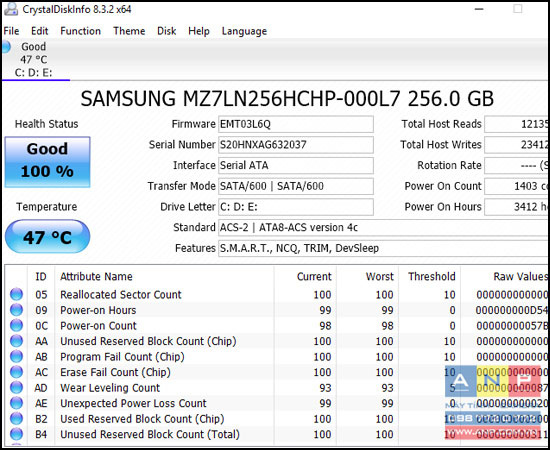Viewport: 550px width, 450px height.
Task: Click the Transfer Mode field SATA/600
Action: (296, 186)
